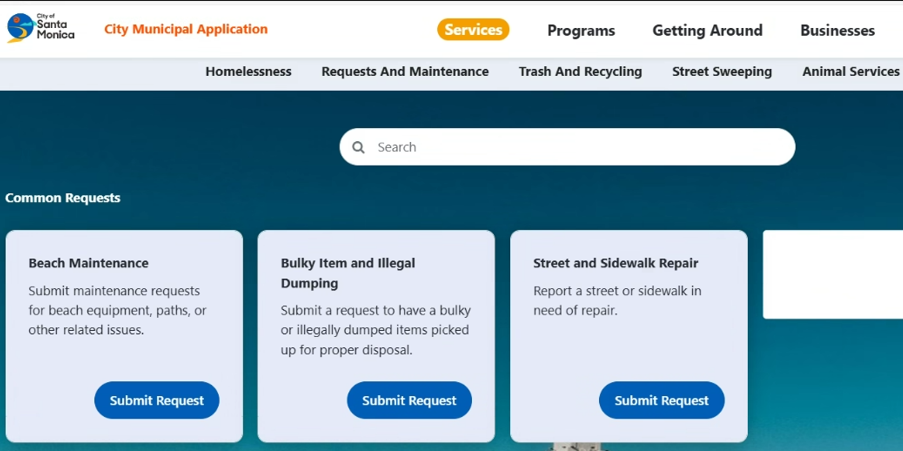Open the City Municipal Application home link
Image resolution: width=903 pixels, height=451 pixels.
pos(186,29)
